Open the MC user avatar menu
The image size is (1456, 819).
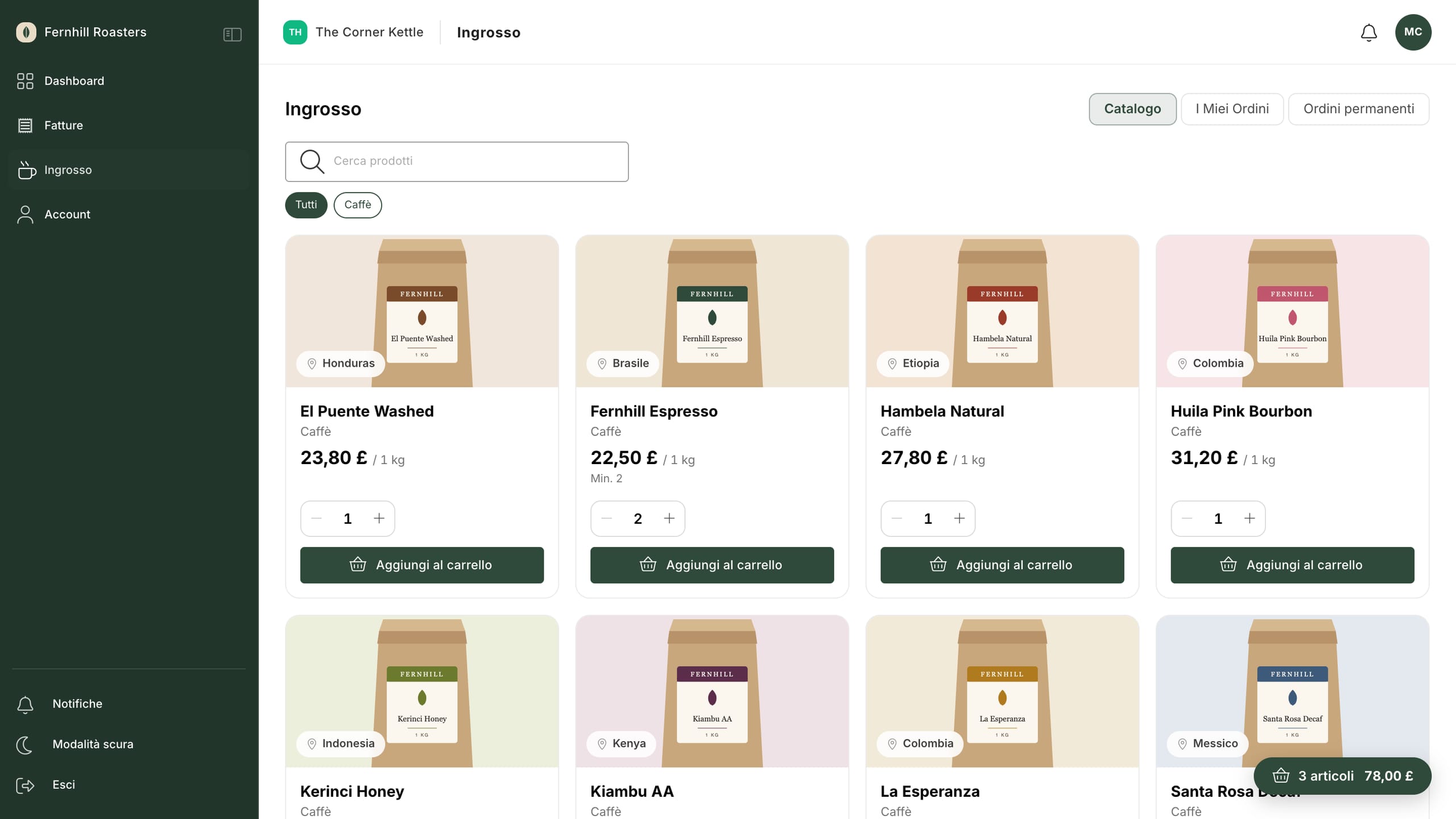pos(1413,32)
